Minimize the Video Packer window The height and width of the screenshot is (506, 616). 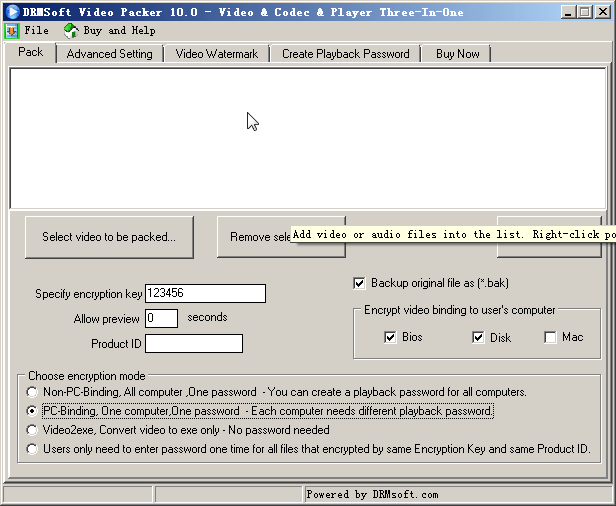coord(568,12)
